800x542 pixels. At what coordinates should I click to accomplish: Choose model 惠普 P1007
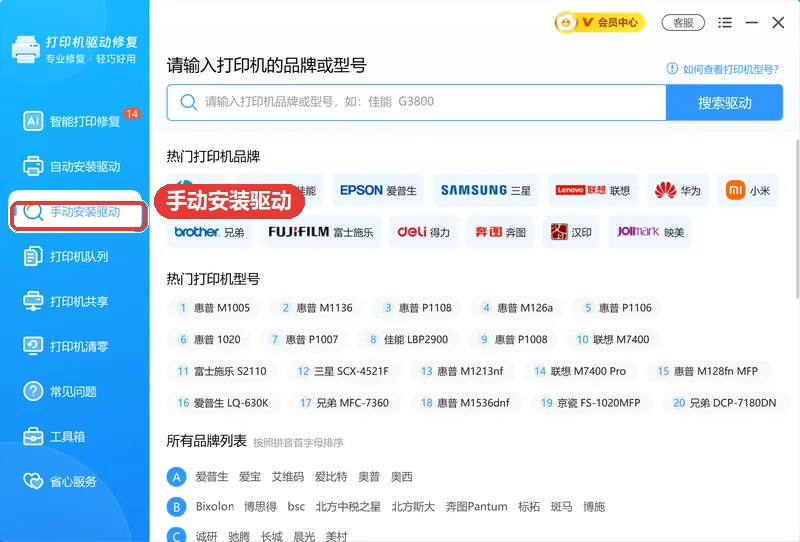(305, 339)
